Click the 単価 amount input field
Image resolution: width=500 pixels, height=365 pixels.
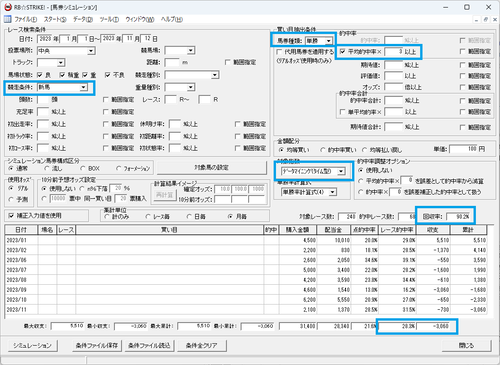pyautogui.click(x=463, y=149)
